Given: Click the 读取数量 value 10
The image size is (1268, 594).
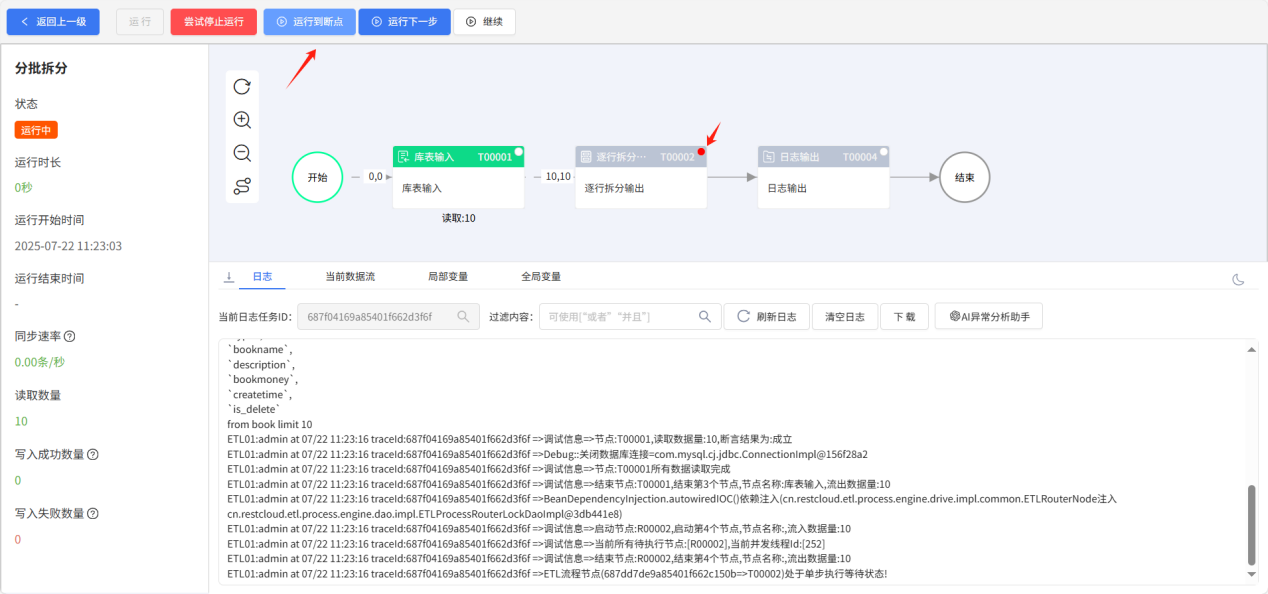Looking at the screenshot, I should click(21, 422).
